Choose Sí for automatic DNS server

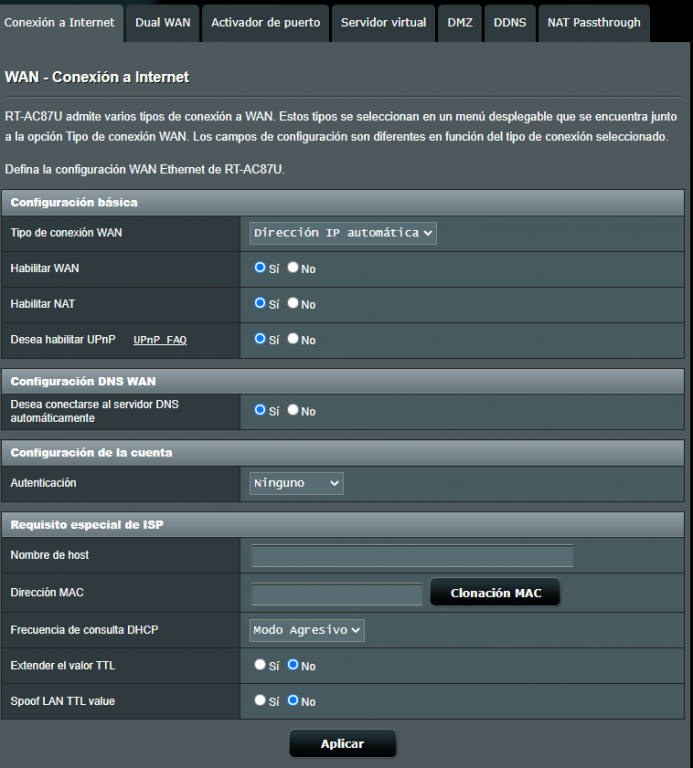[260, 410]
